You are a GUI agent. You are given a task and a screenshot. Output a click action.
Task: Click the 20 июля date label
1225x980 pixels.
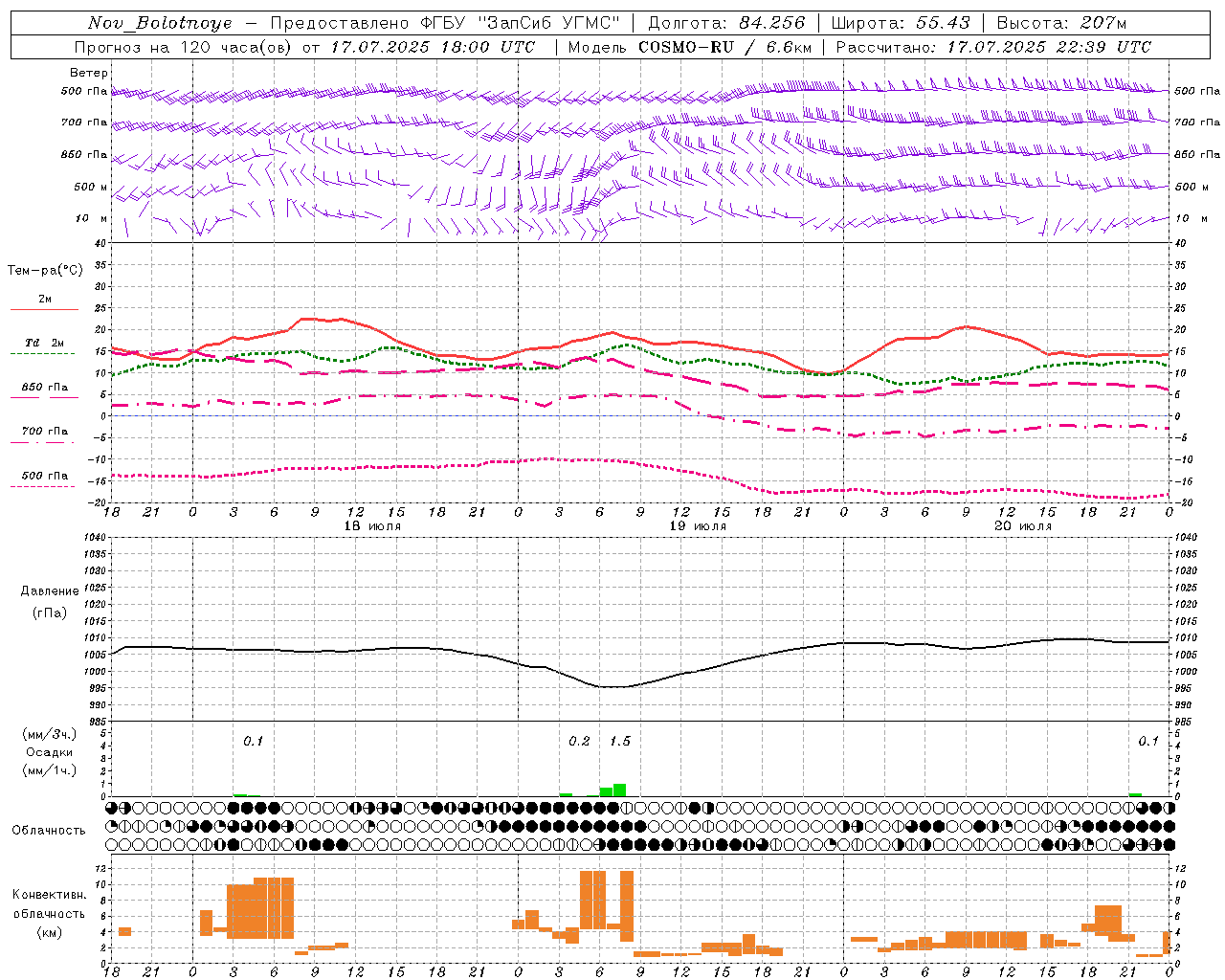(1023, 526)
